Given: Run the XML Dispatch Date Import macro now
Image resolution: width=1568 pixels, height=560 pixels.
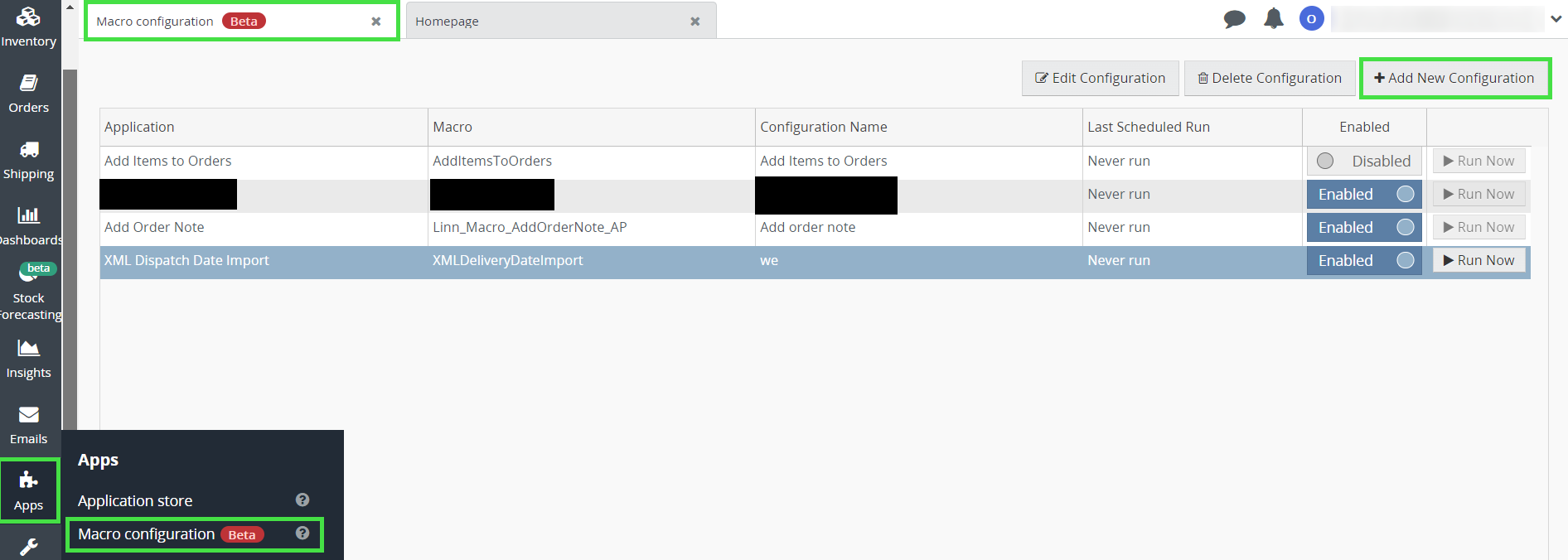Looking at the screenshot, I should (x=1478, y=260).
